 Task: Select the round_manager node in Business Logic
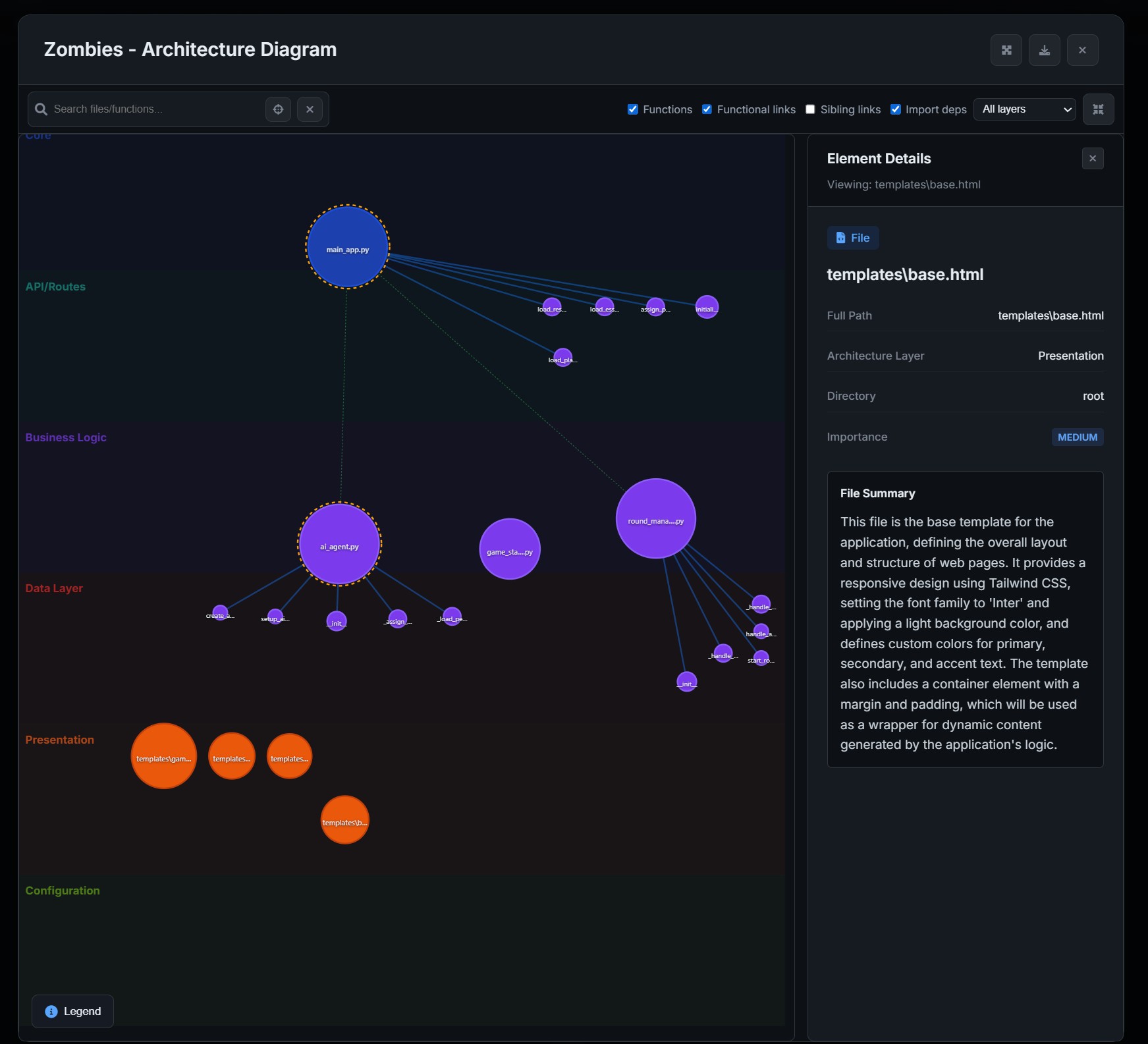(655, 519)
